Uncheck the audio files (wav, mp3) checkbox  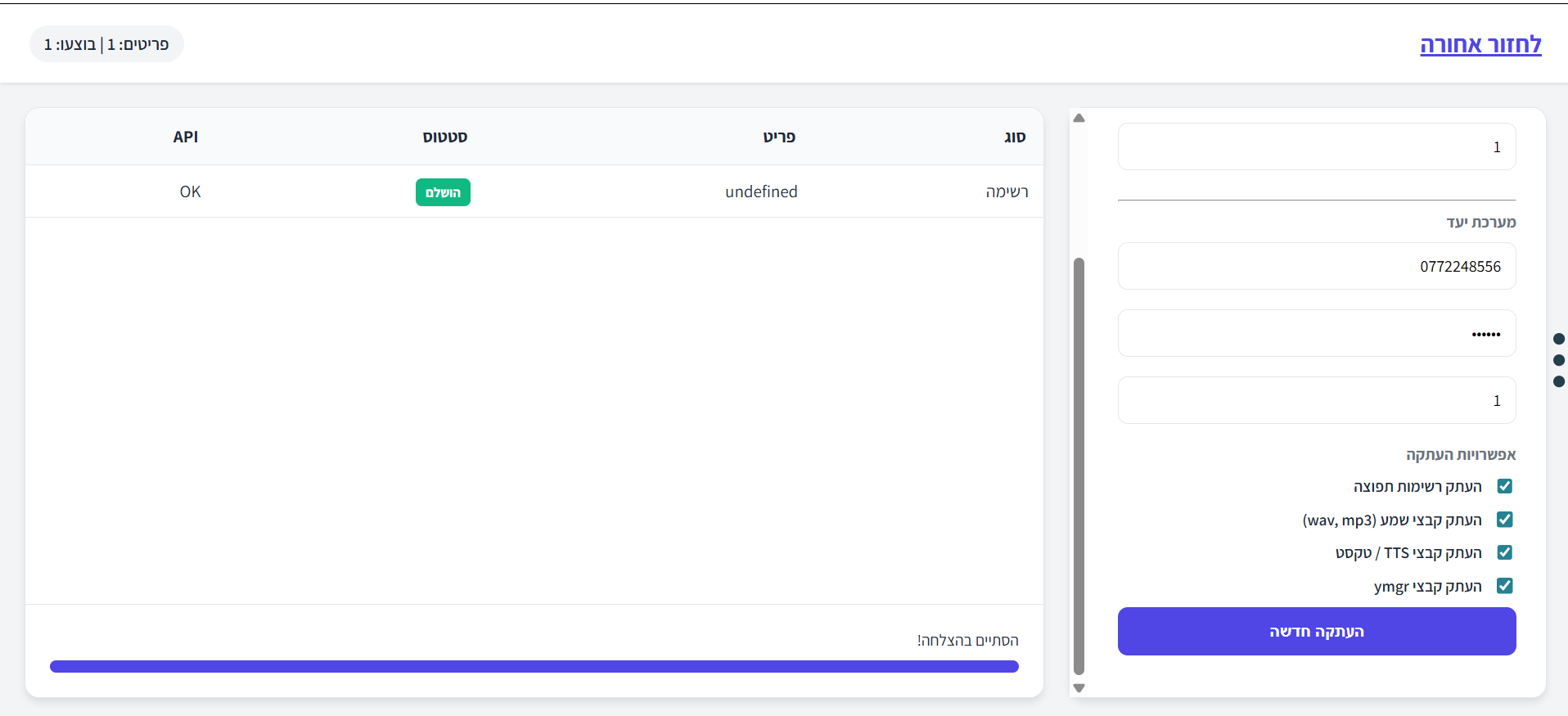(1504, 520)
